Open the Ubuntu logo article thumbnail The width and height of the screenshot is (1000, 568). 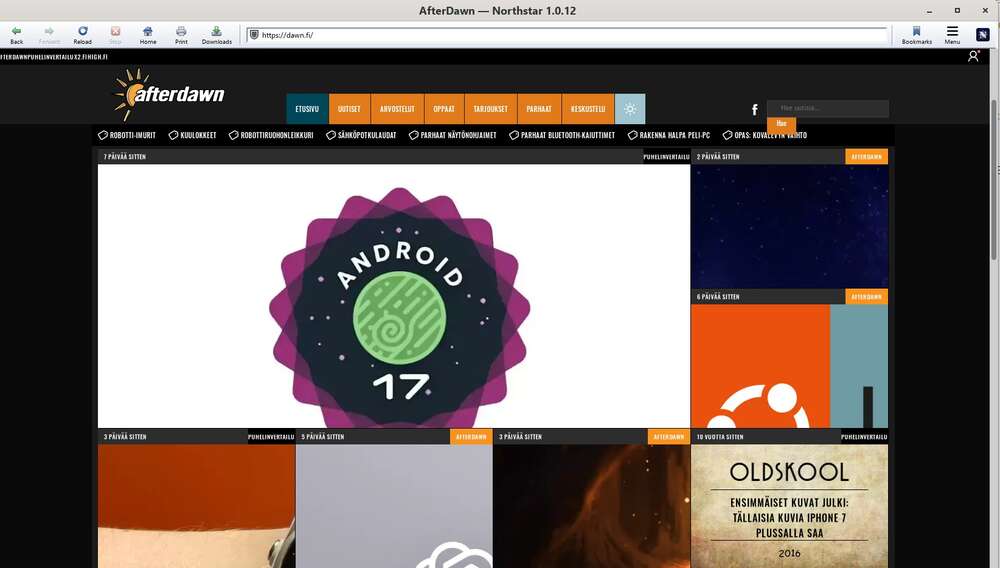(790, 366)
